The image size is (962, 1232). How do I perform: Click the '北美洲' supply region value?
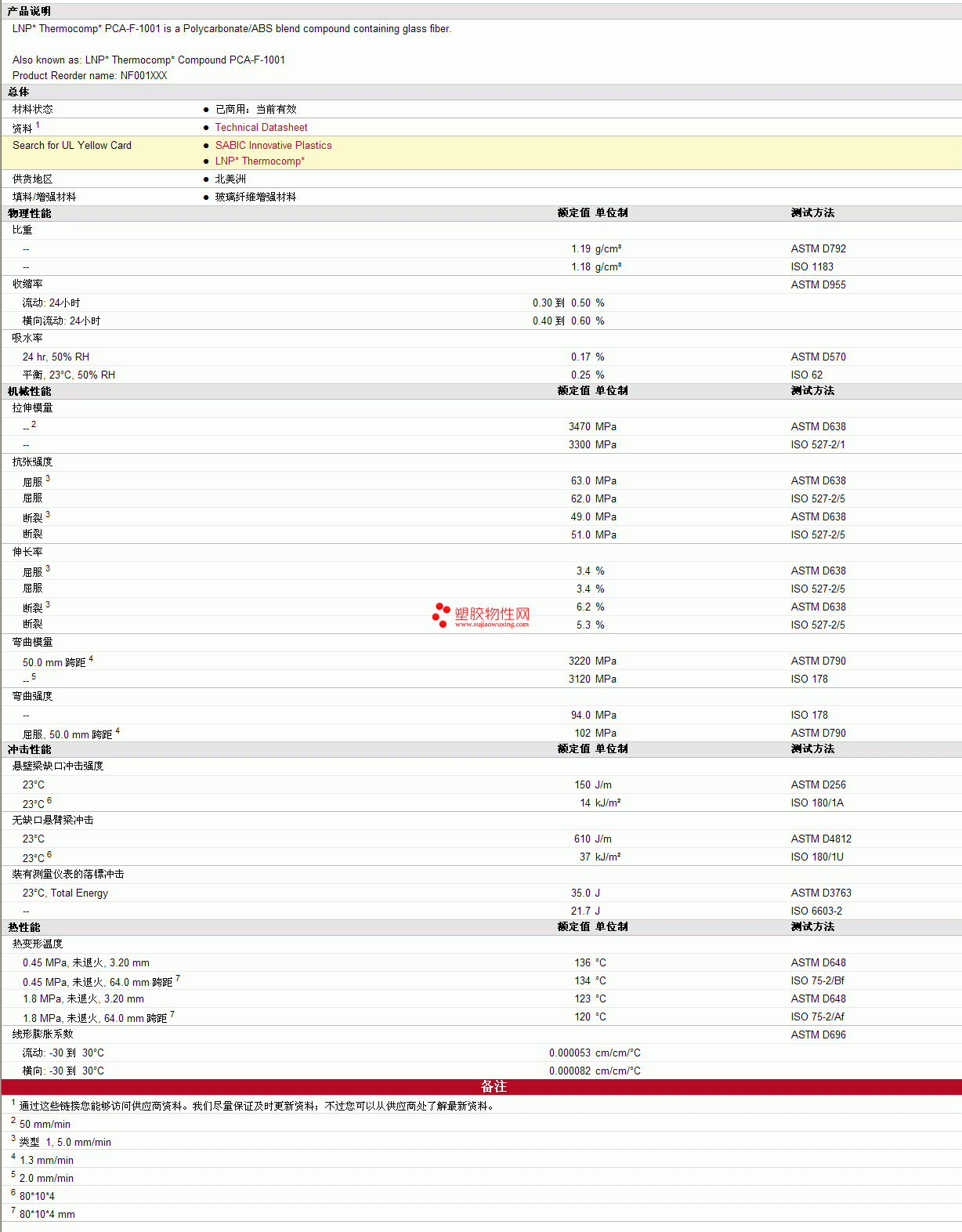230,179
